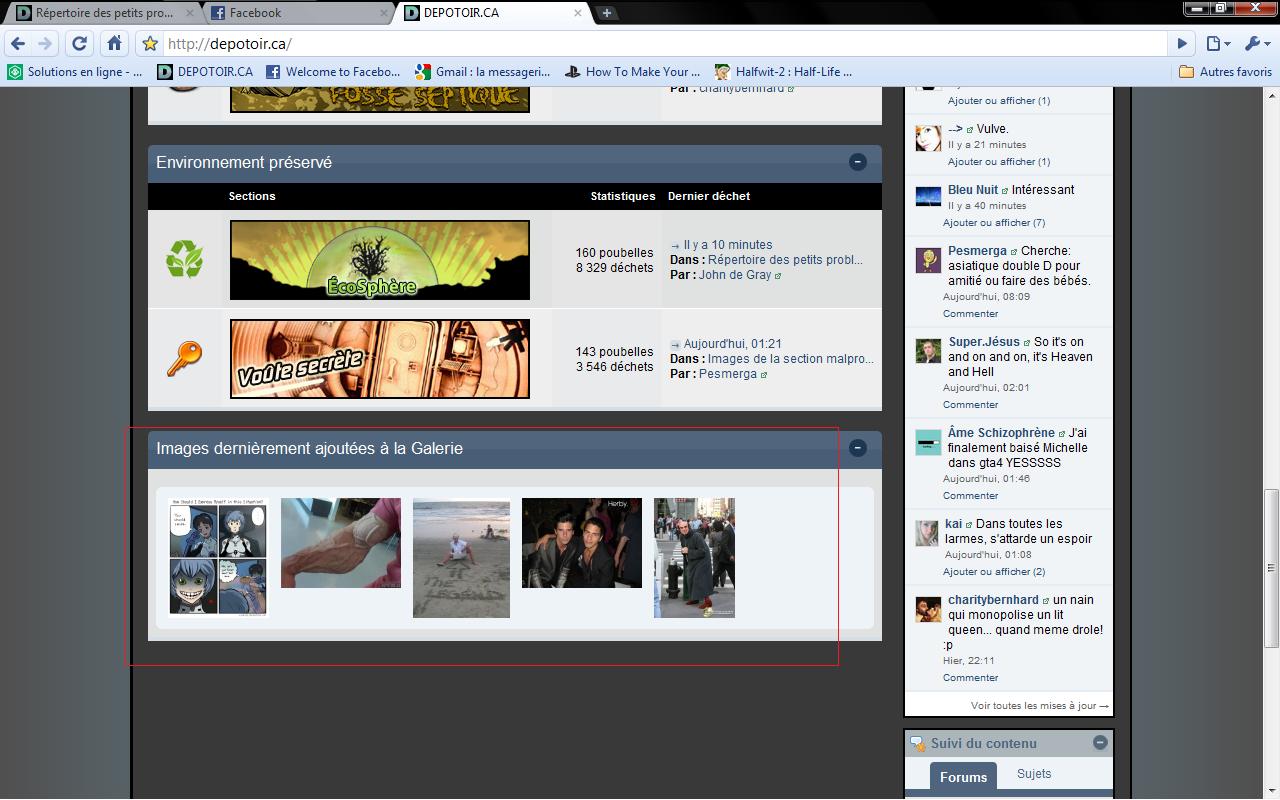The image size is (1280, 800).
Task: Click the green recycle forum icon
Action: tap(184, 259)
